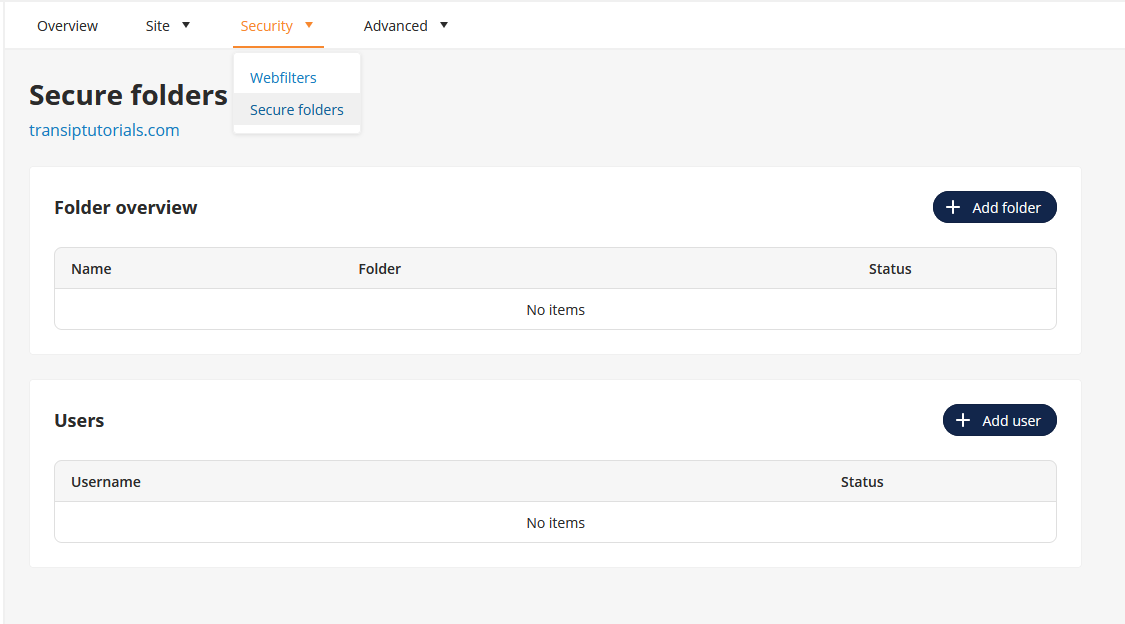Viewport: 1125px width, 624px height.
Task: Click the Add user button text
Action: (x=1011, y=420)
